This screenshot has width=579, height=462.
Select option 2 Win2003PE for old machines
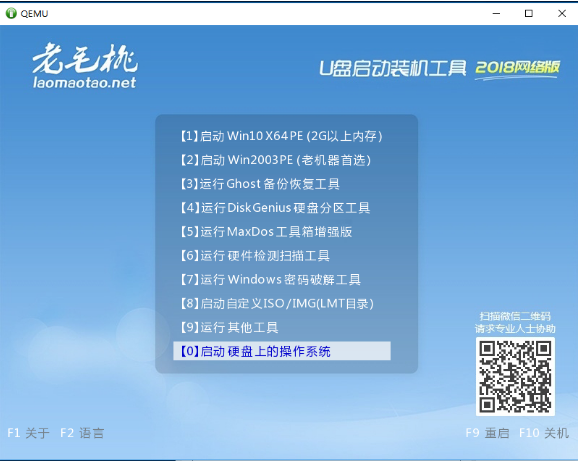click(x=275, y=160)
